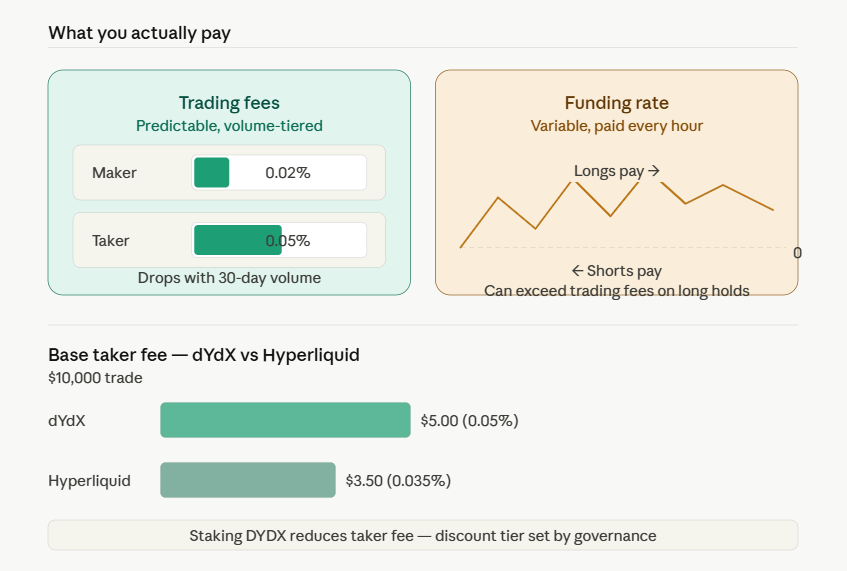Screen dimensions: 847x571
Task: Click the Staking DYDX governance note banner
Action: point(423,535)
